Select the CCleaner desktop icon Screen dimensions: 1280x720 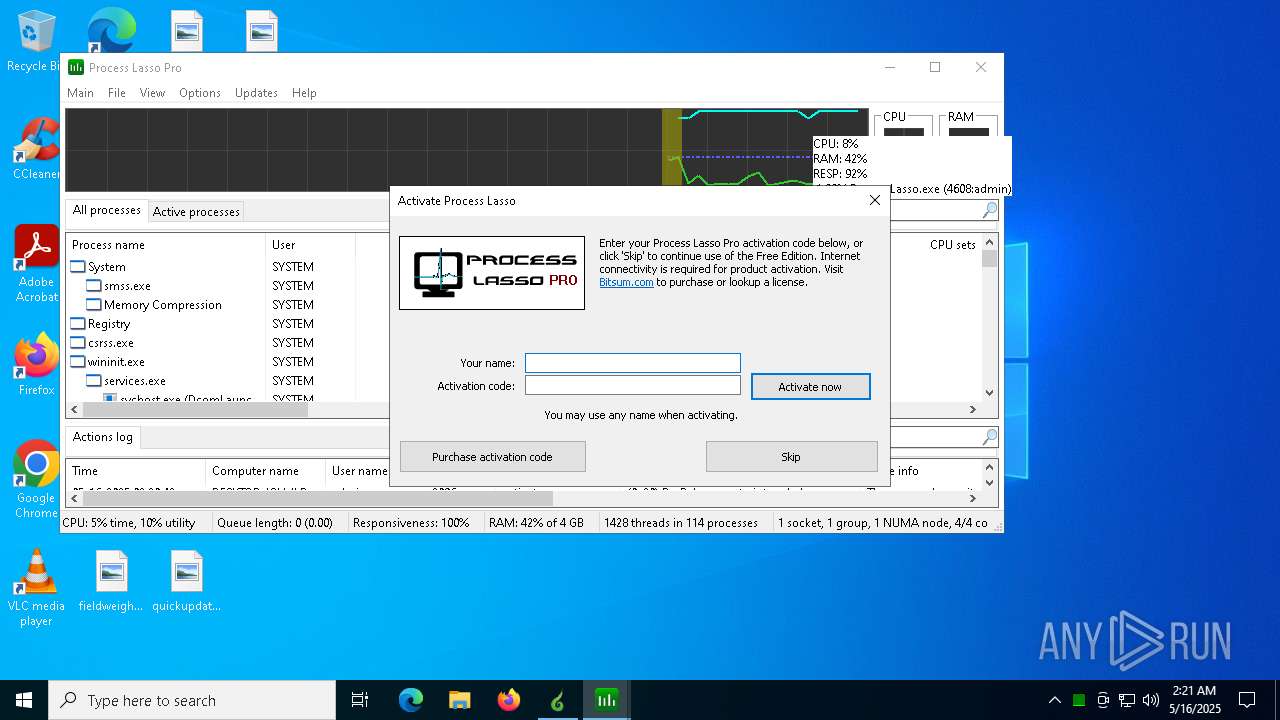36,150
